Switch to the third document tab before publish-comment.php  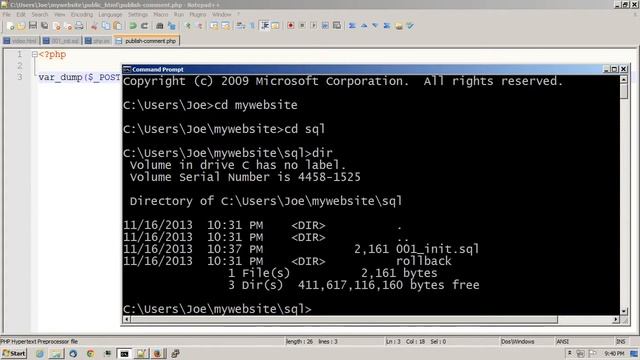[98, 41]
